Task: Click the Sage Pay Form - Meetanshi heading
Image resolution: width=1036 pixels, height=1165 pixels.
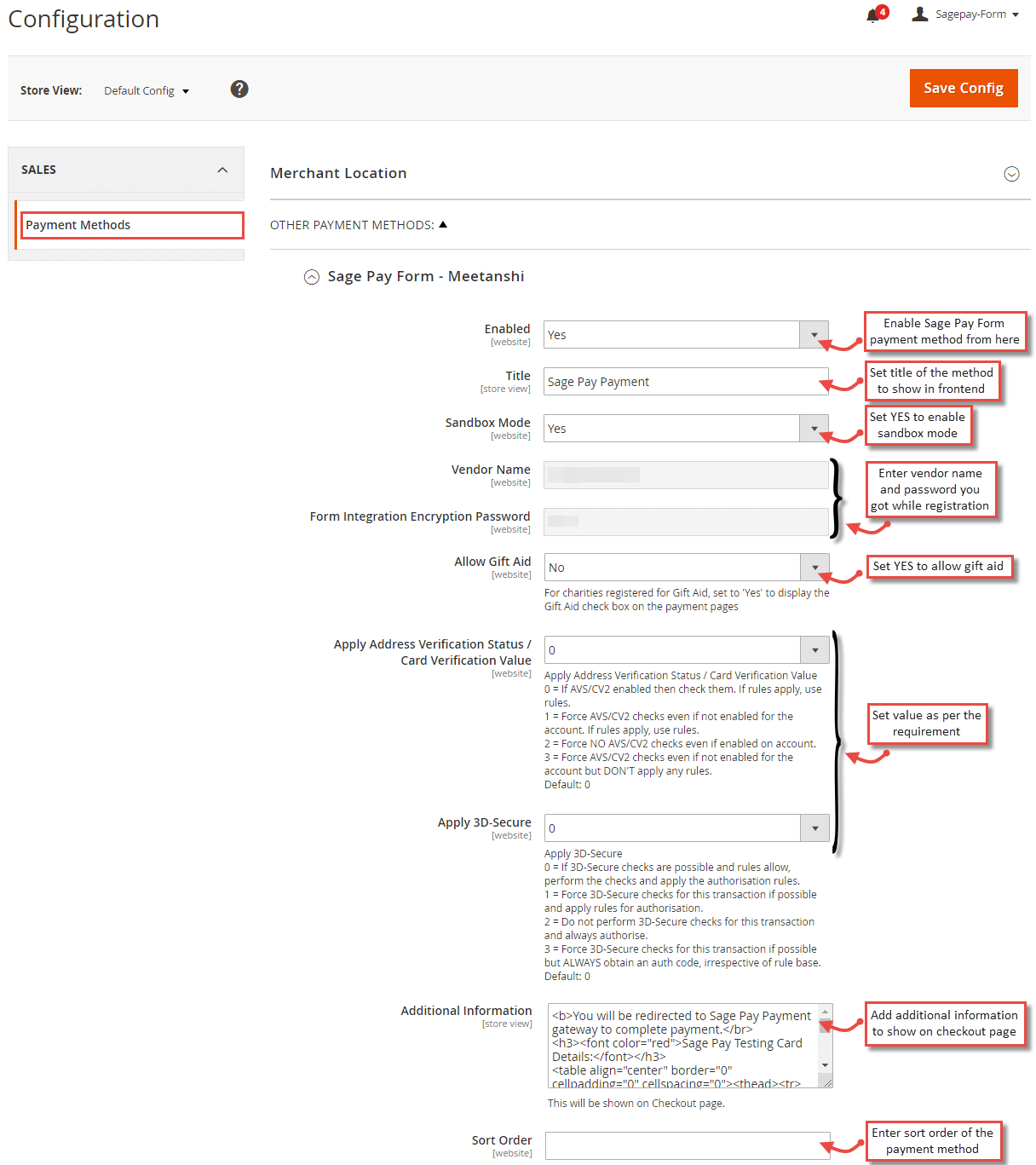Action: click(x=426, y=276)
